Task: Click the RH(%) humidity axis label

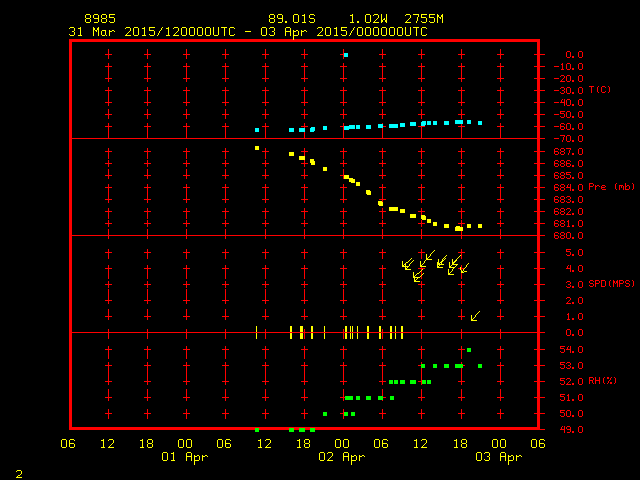Action: pos(602,381)
